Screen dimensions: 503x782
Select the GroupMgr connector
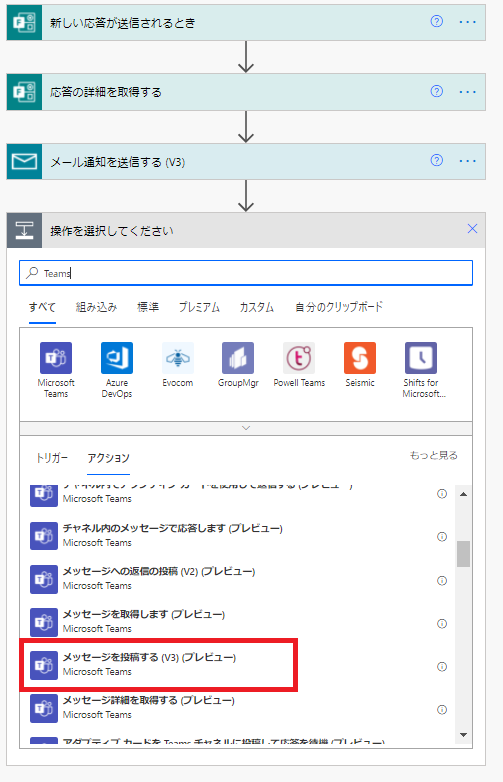(x=238, y=365)
